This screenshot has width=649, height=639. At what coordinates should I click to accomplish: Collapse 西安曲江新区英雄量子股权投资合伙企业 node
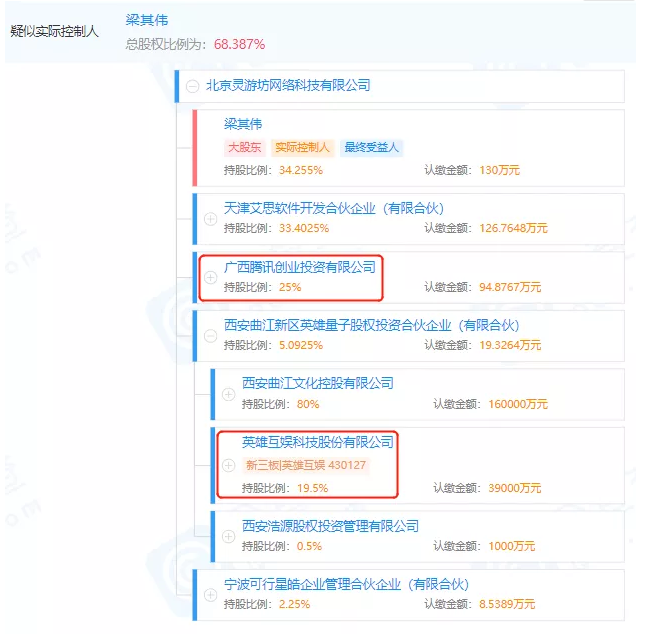pos(210,336)
